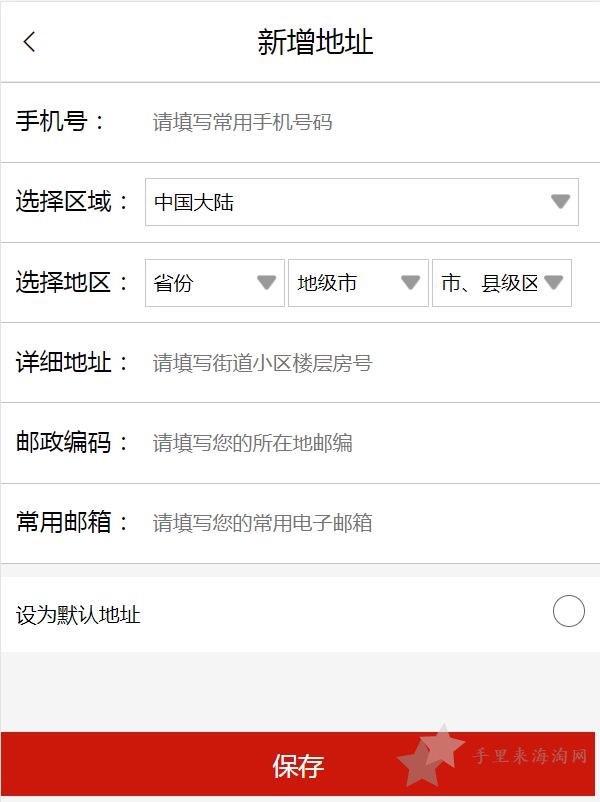600x802 pixels.
Task: Save the address with 保存 button
Action: [298, 765]
